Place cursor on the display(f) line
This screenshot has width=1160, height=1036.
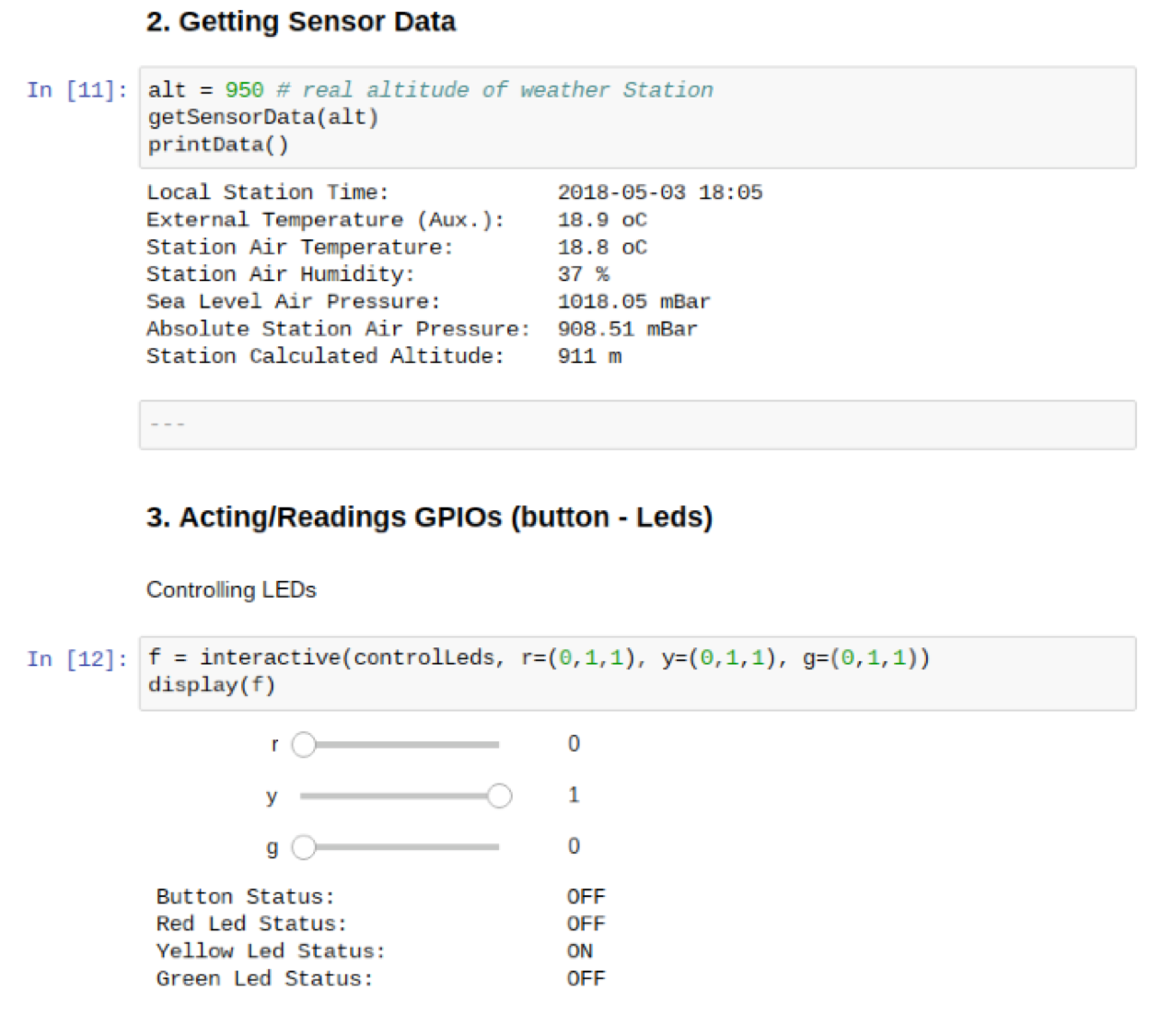[x=212, y=685]
